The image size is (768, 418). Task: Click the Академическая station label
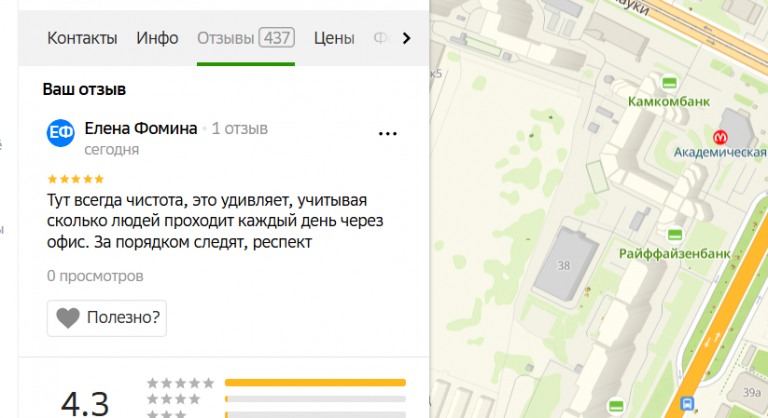tap(720, 152)
